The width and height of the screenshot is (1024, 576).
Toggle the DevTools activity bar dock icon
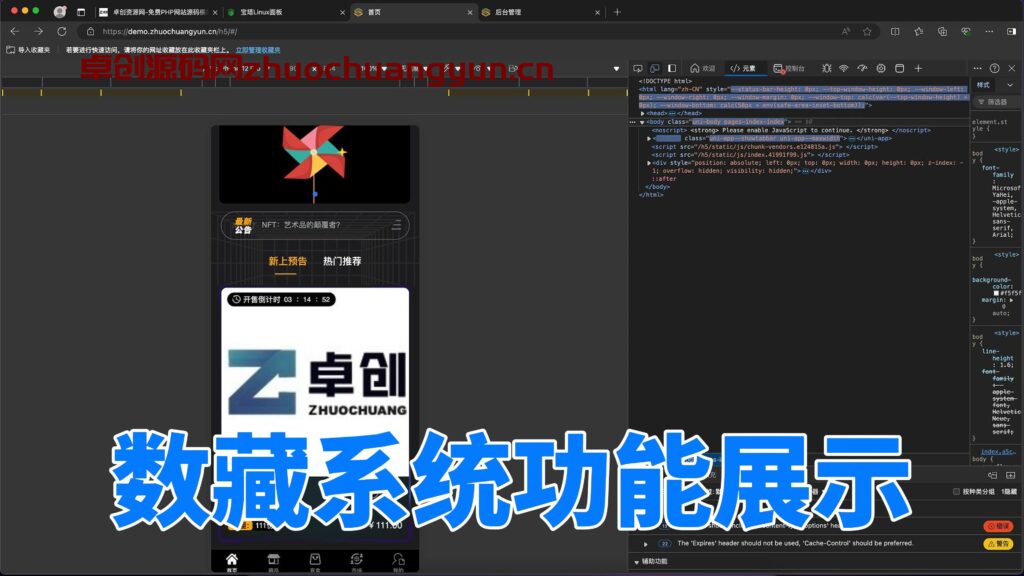click(672, 68)
